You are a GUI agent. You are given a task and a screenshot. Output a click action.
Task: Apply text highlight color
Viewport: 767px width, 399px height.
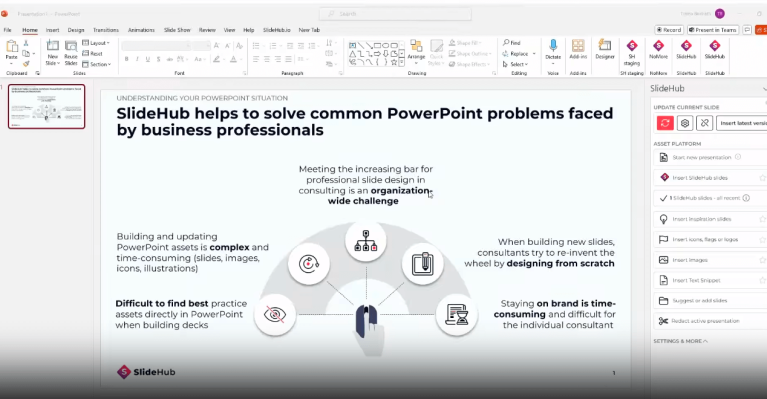[x=217, y=59]
